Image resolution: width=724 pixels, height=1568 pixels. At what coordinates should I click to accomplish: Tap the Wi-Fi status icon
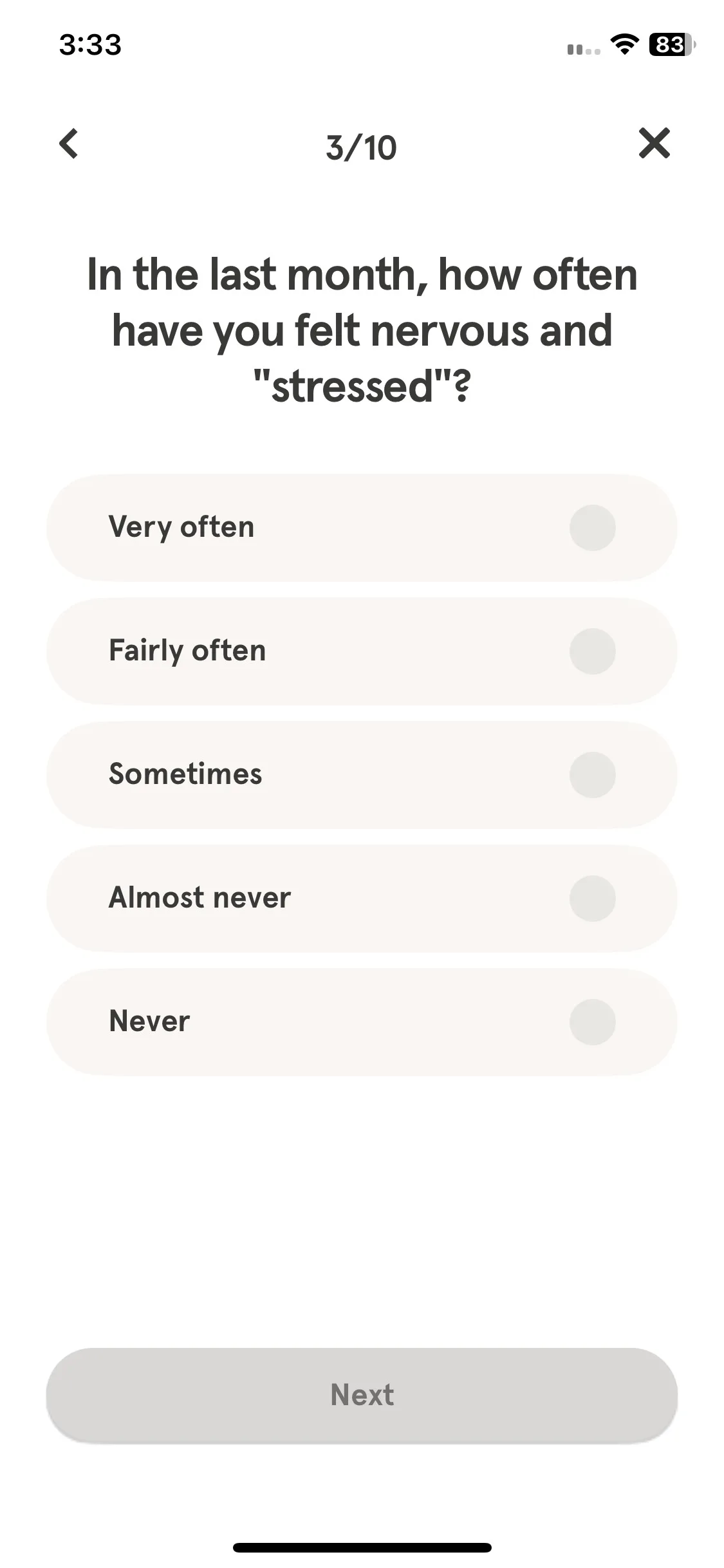(x=624, y=44)
